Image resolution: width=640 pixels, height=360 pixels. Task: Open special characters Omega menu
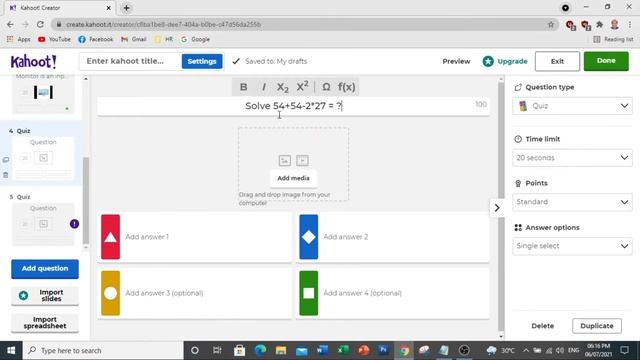coord(326,87)
